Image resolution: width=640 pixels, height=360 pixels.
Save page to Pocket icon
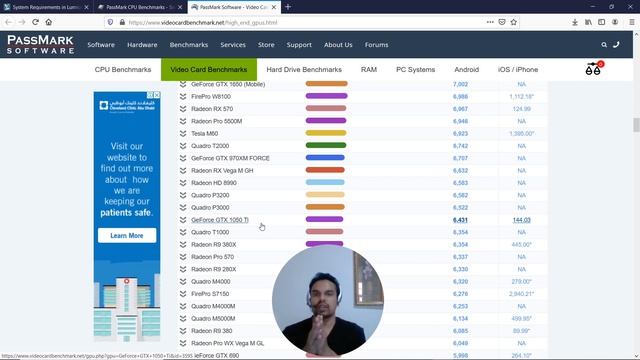pyautogui.click(x=502, y=22)
